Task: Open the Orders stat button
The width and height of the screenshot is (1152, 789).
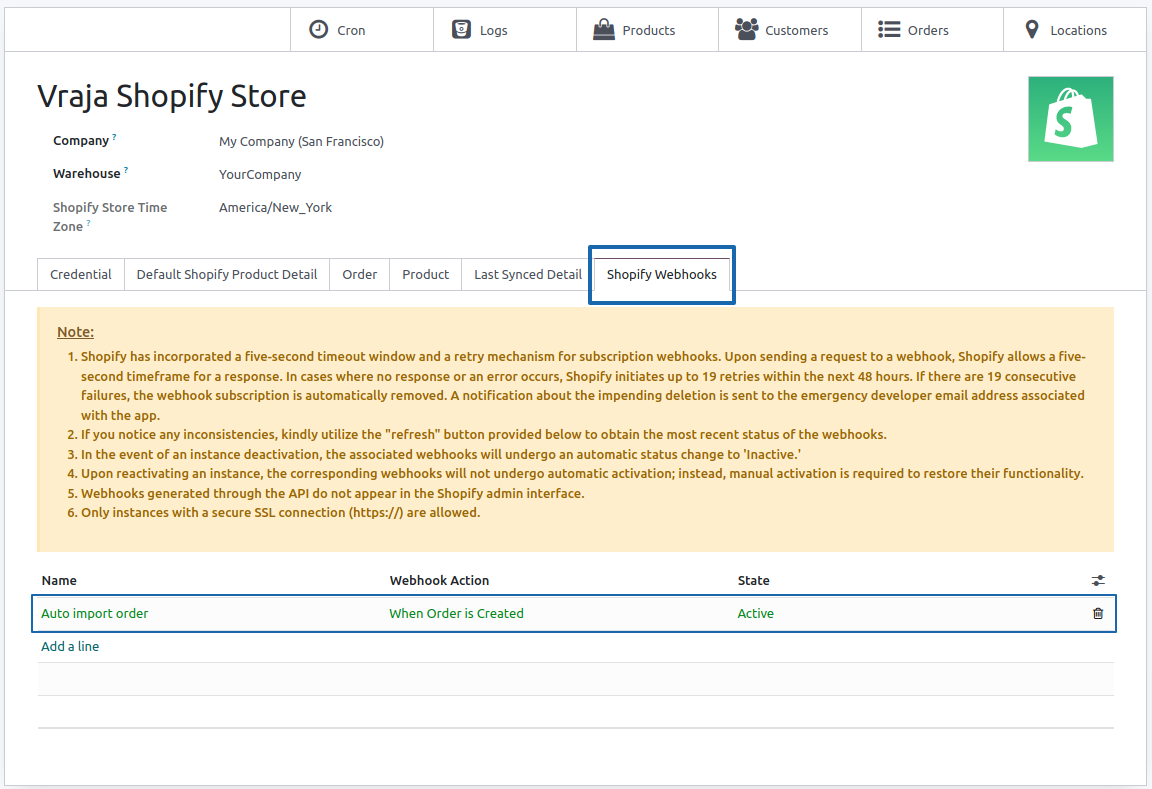Action: [x=932, y=30]
